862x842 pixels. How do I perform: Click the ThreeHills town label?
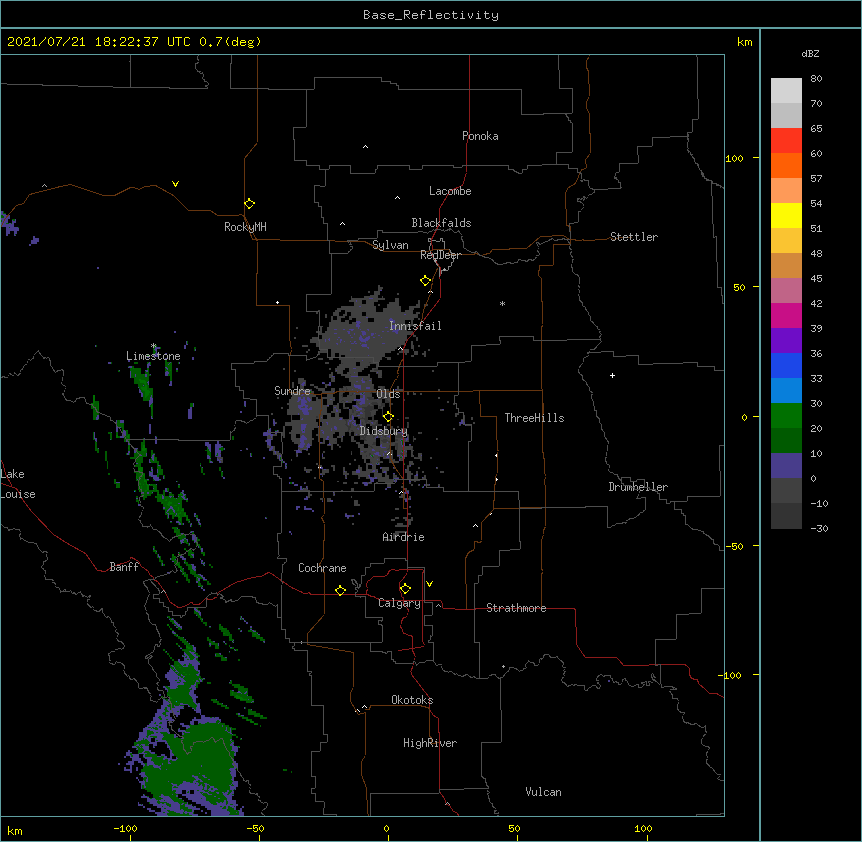coord(534,418)
